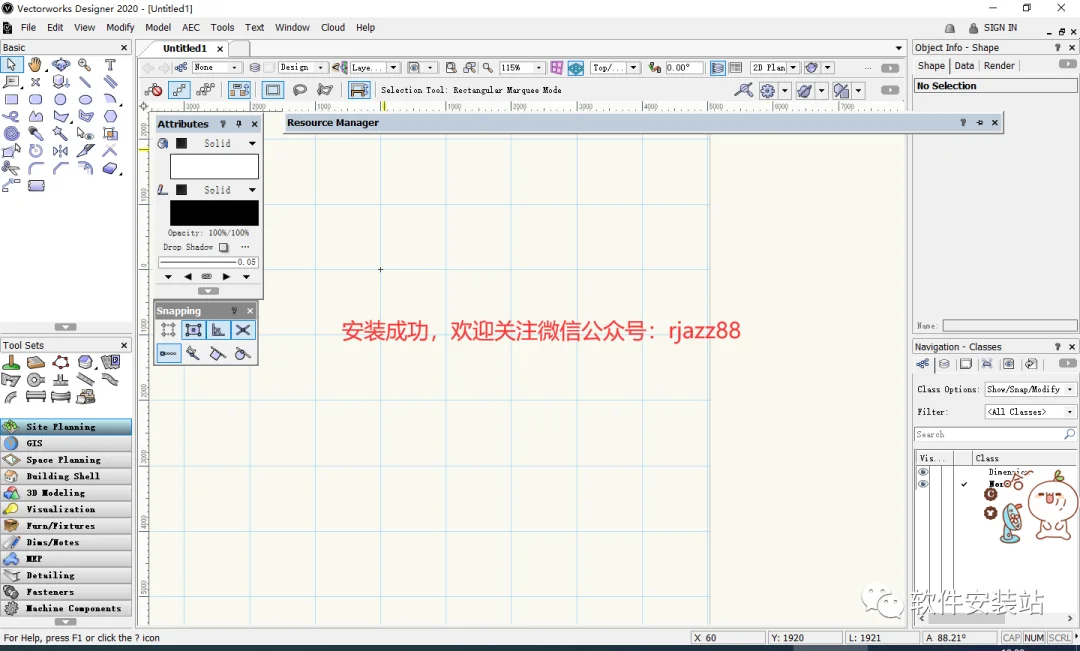
Task: Switch to Data tab in Object Info
Action: [x=964, y=65]
